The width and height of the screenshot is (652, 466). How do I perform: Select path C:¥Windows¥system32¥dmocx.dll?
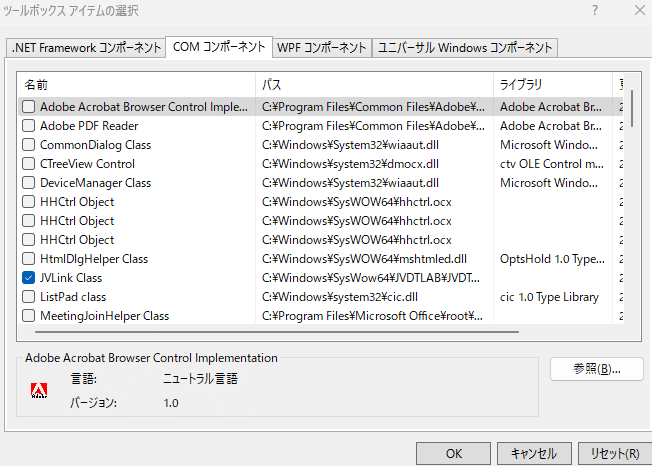(350, 164)
